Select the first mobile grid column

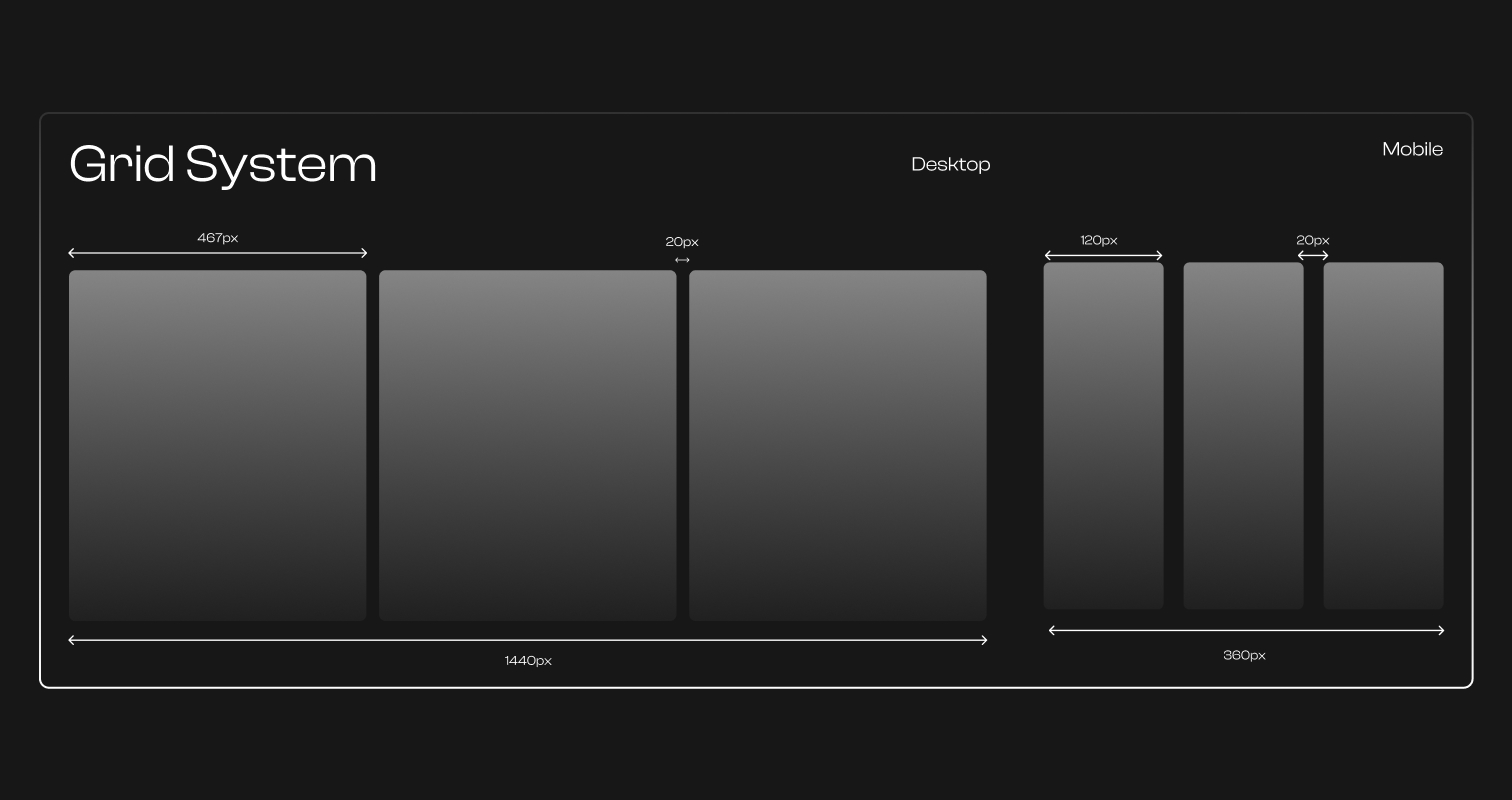(1103, 435)
